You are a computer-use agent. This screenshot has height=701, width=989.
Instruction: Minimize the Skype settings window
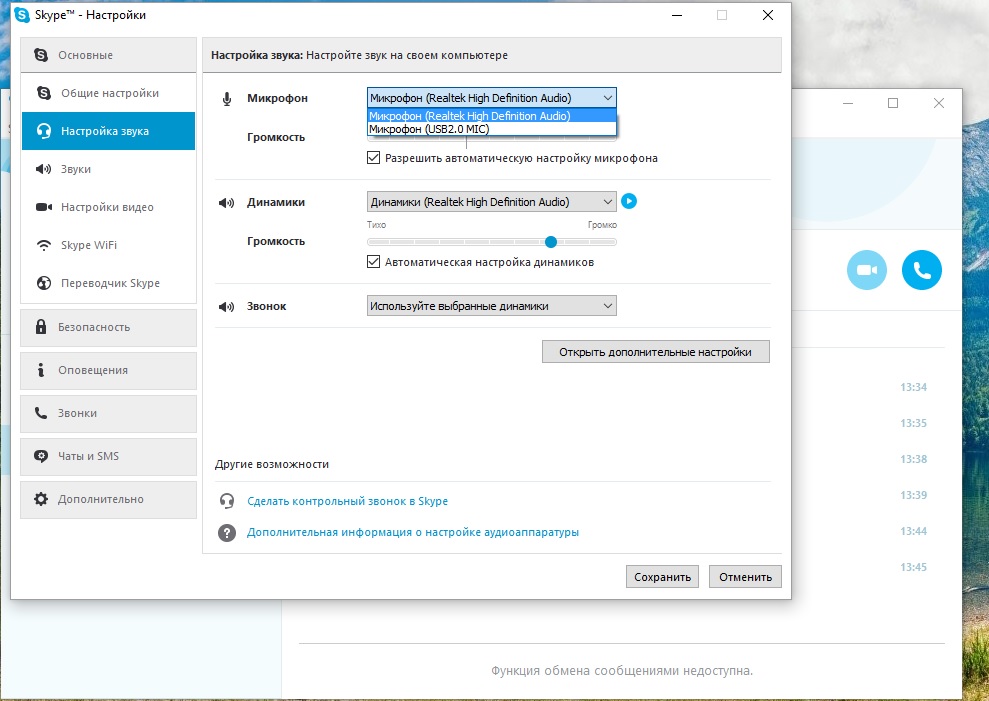[x=677, y=15]
